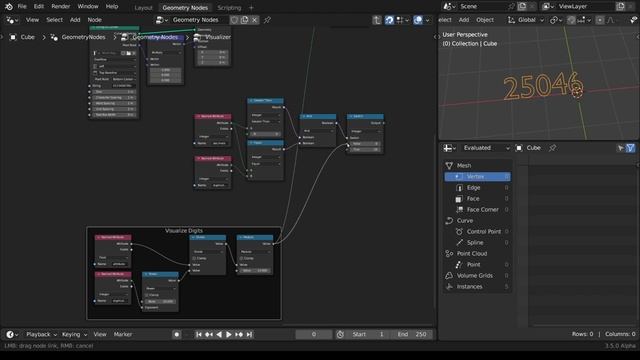Viewport: 640px width, 360px height.
Task: Switch to the Layout workspace tab
Action: coord(143,8)
